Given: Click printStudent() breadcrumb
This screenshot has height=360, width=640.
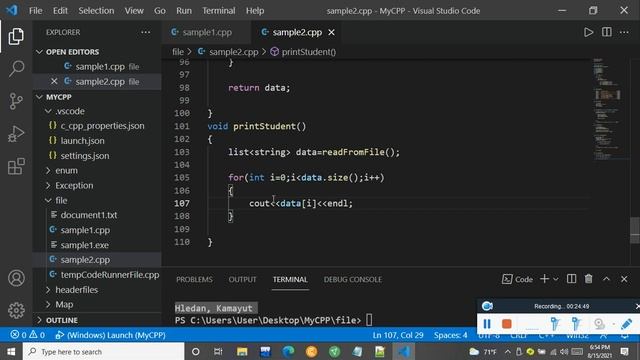Looking at the screenshot, I should (304, 52).
